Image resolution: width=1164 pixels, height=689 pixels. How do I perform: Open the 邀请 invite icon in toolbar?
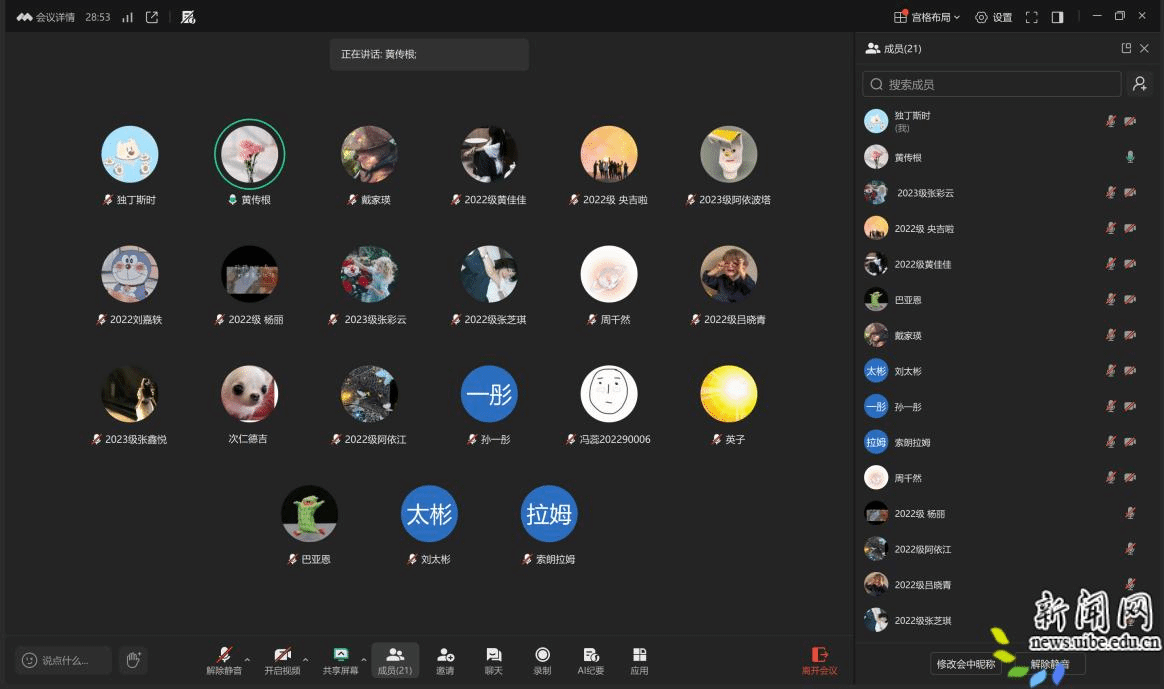(445, 660)
